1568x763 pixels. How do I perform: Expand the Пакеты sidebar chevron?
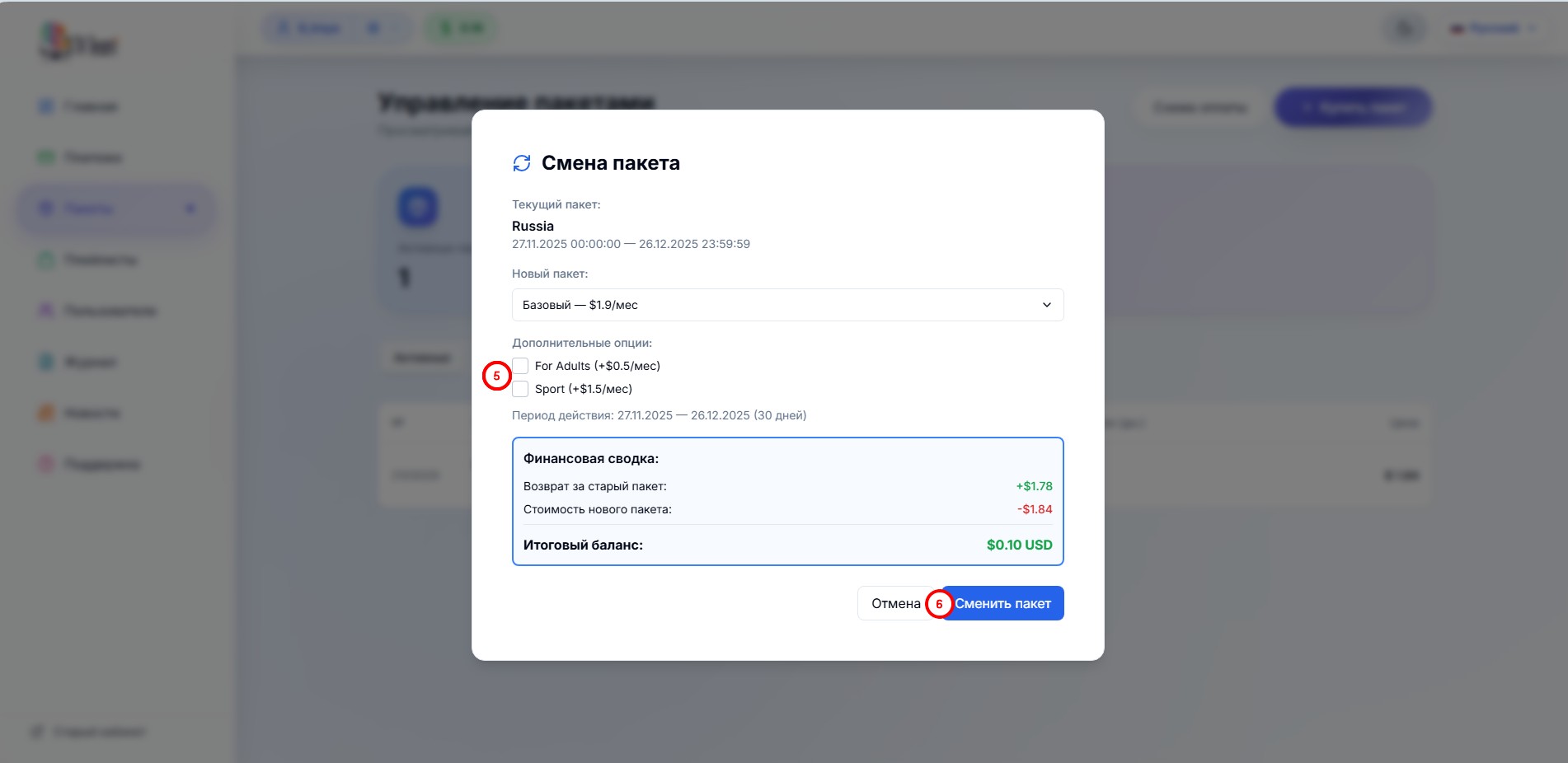tap(190, 208)
